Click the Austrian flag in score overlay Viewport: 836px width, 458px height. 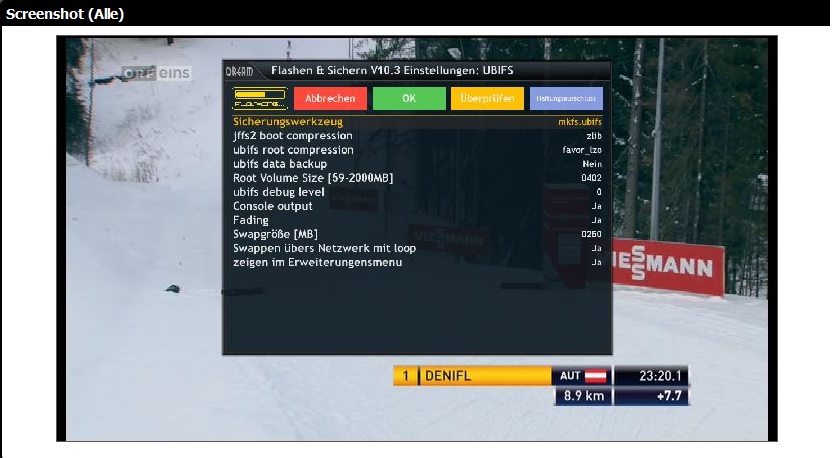click(596, 376)
